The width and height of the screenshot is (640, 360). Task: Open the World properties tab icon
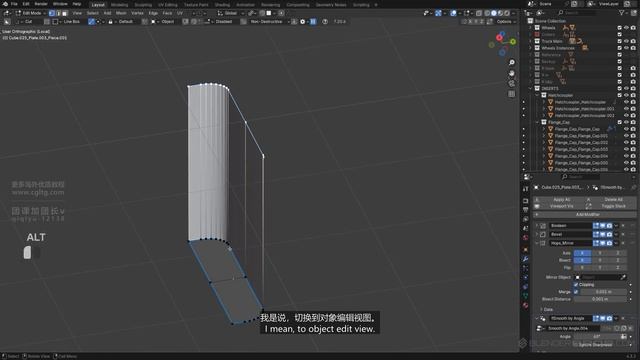(526, 238)
